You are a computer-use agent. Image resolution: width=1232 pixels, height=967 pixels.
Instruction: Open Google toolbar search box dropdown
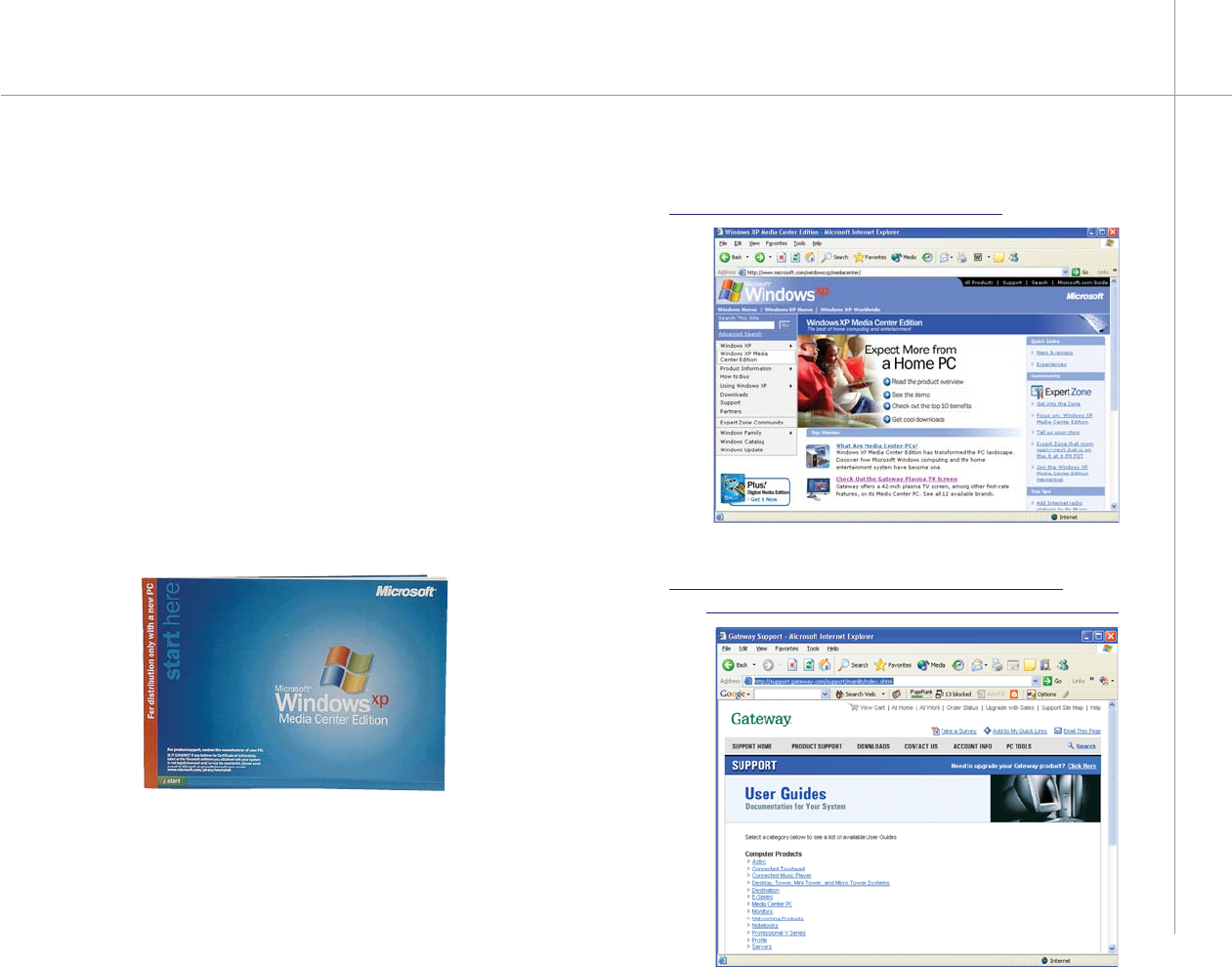[x=826, y=694]
